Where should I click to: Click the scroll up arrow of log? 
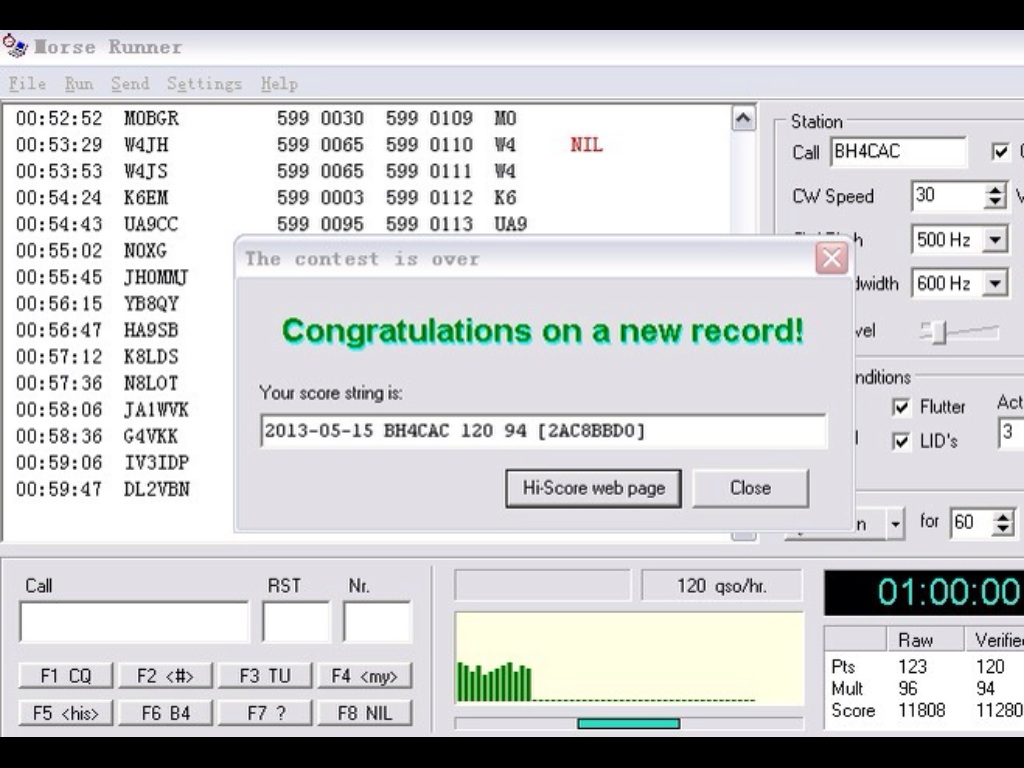click(x=743, y=118)
